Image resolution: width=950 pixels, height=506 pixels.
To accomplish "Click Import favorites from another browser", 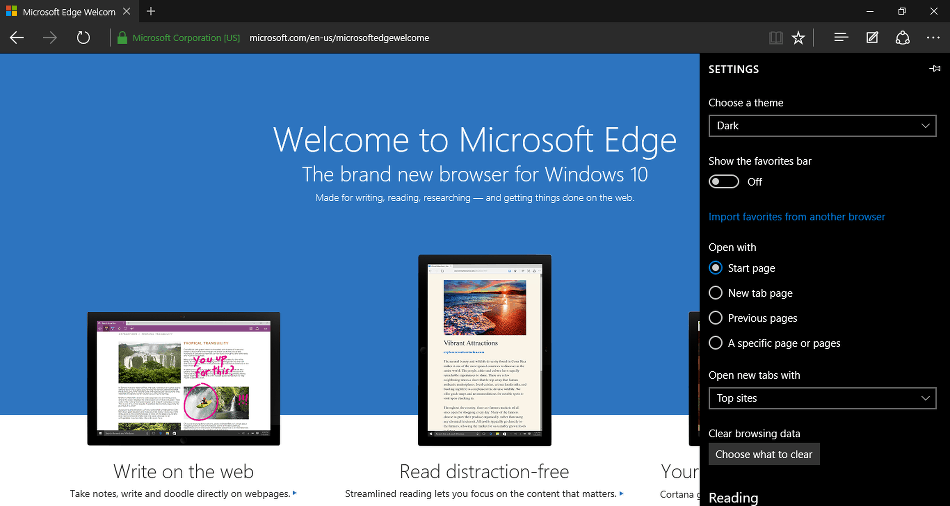I will point(797,217).
